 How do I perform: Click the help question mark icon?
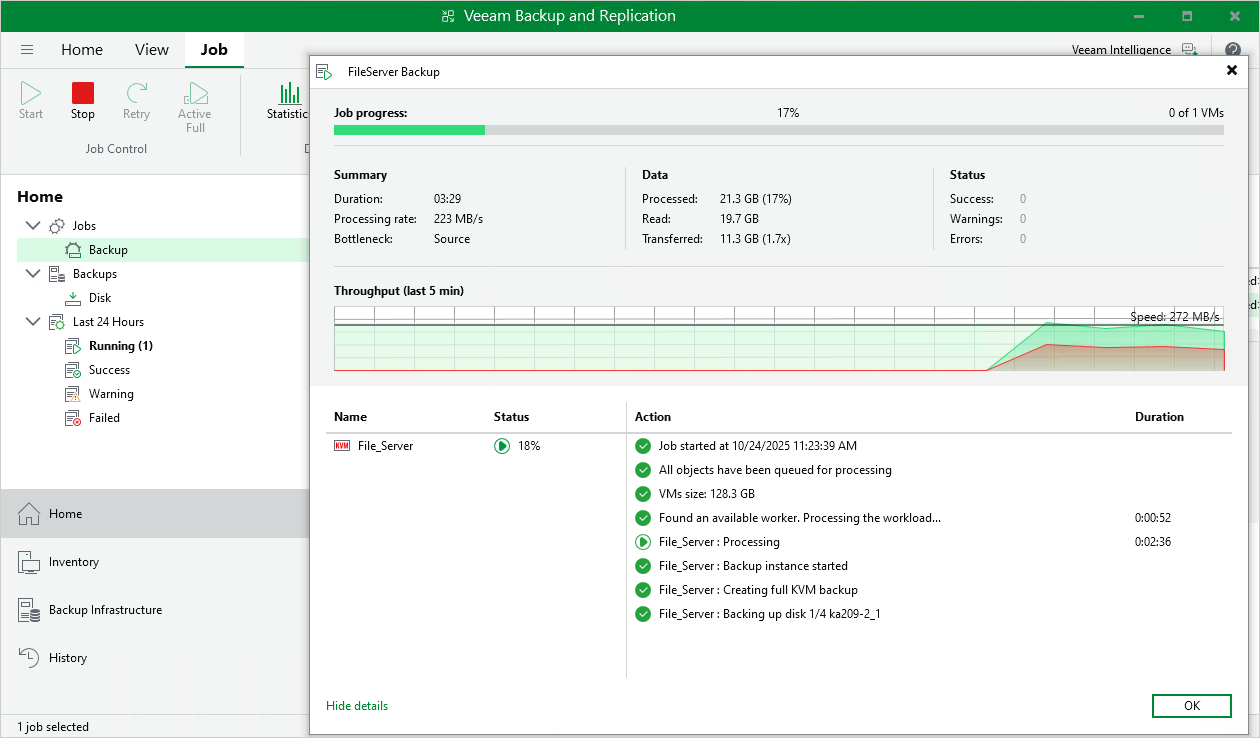(1232, 49)
